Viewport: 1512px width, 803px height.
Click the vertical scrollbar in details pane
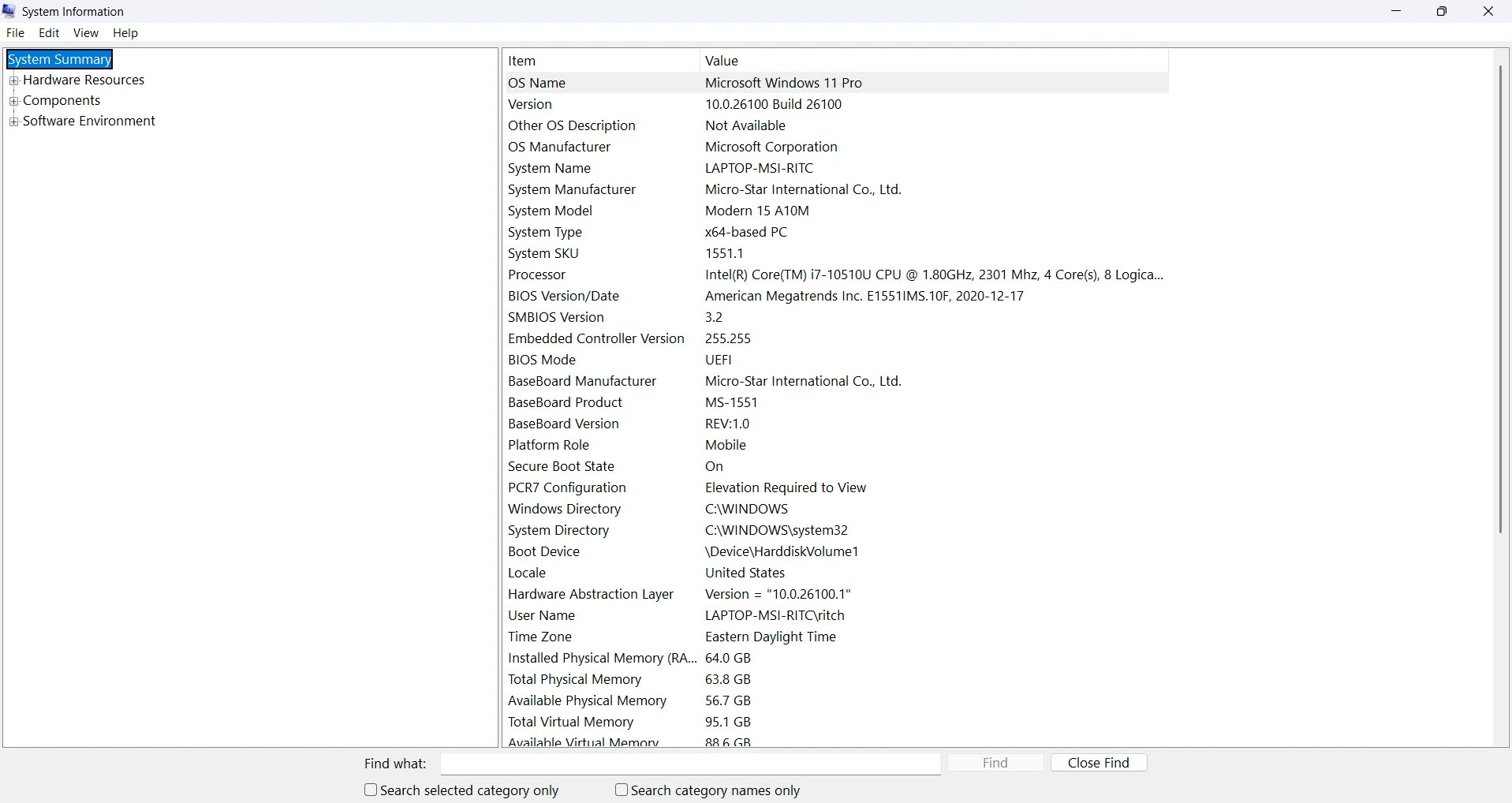tap(1500, 300)
